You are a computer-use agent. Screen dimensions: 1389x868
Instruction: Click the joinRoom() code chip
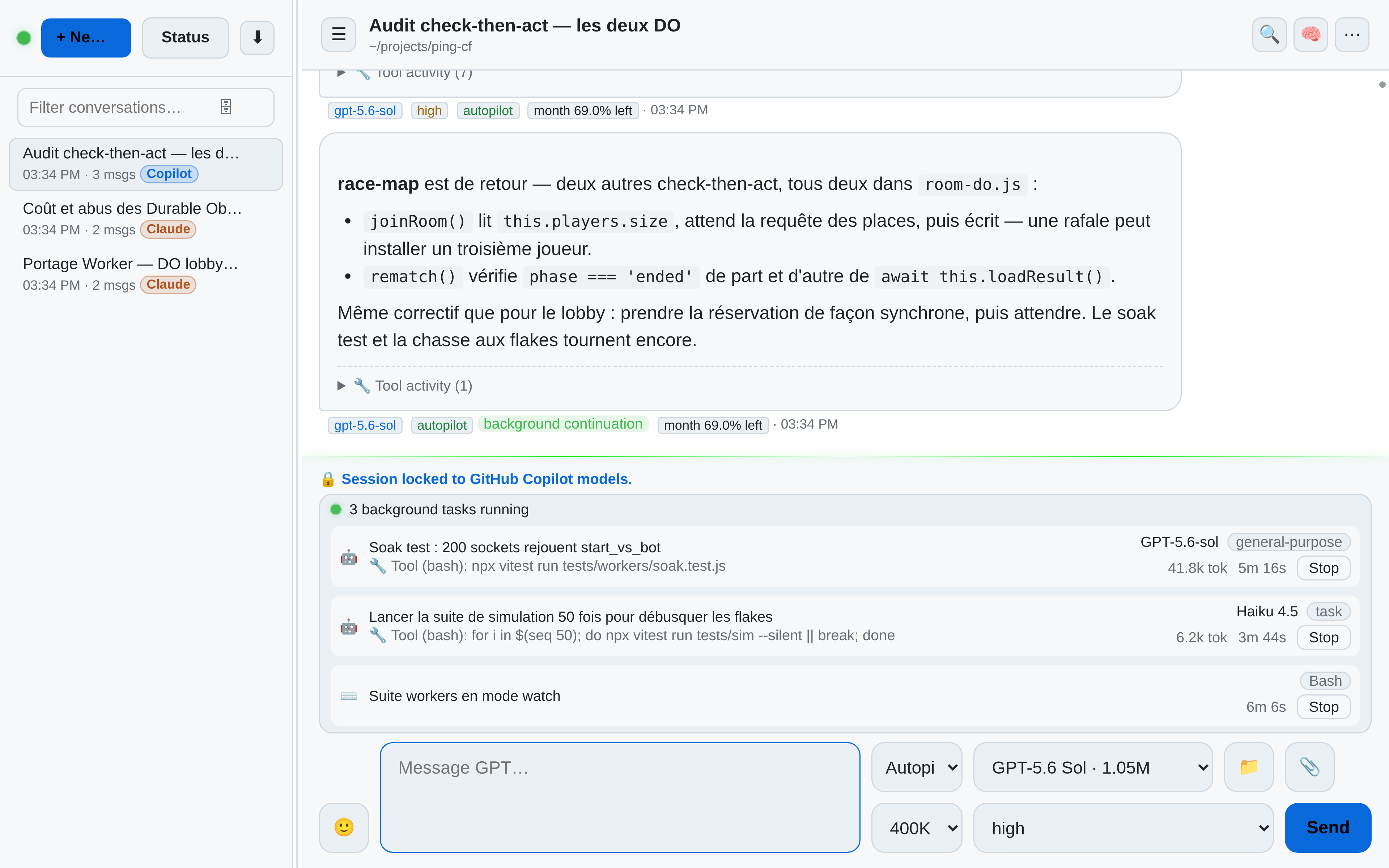[417, 221]
